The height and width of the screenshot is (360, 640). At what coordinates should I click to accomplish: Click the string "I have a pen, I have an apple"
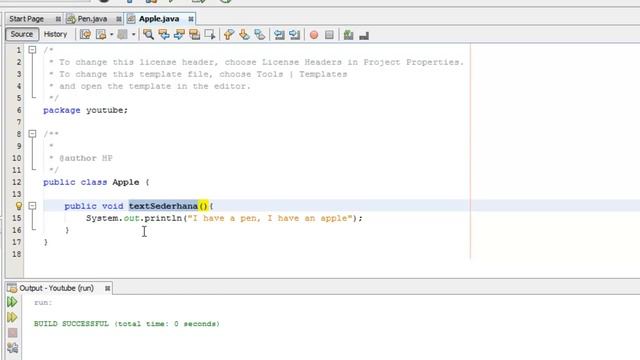tap(269, 218)
